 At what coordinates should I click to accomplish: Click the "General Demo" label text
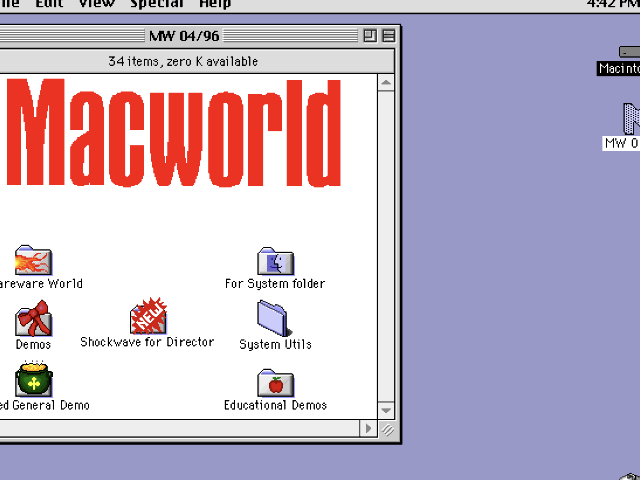point(51,405)
